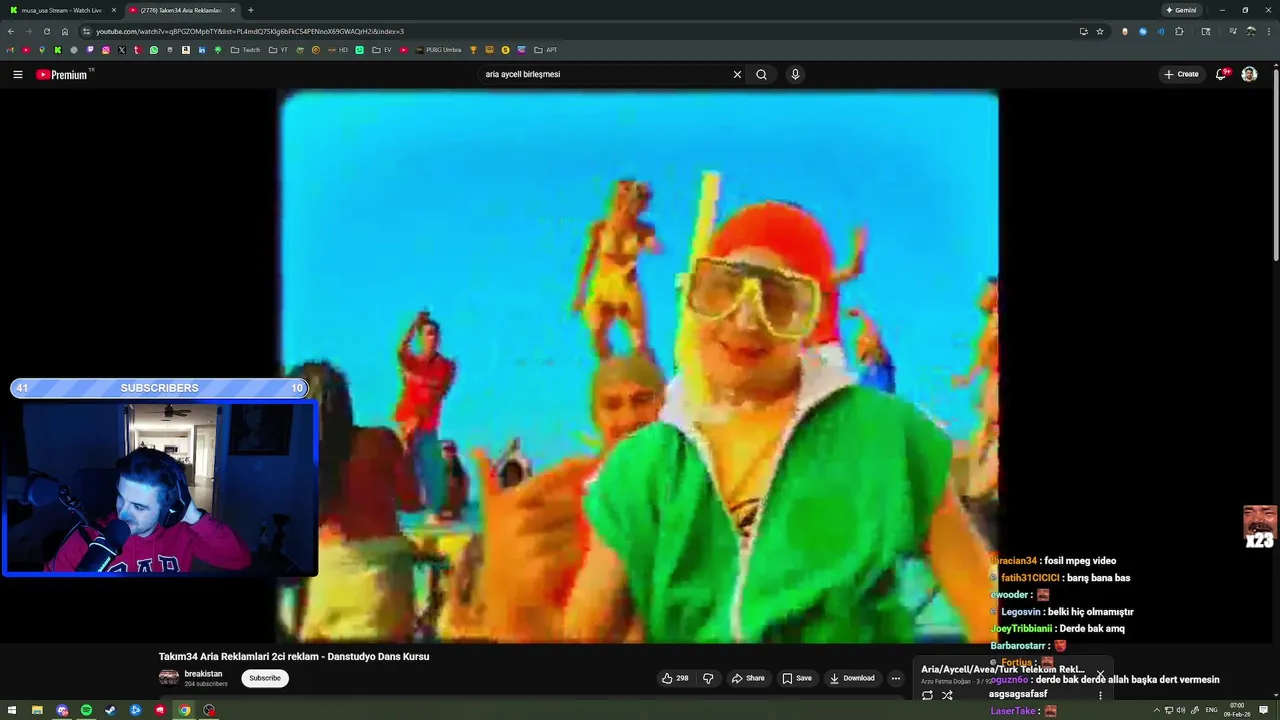Screen dimensions: 1280x720
Task: Bookmark this page with star icon
Action: tap(1100, 31)
